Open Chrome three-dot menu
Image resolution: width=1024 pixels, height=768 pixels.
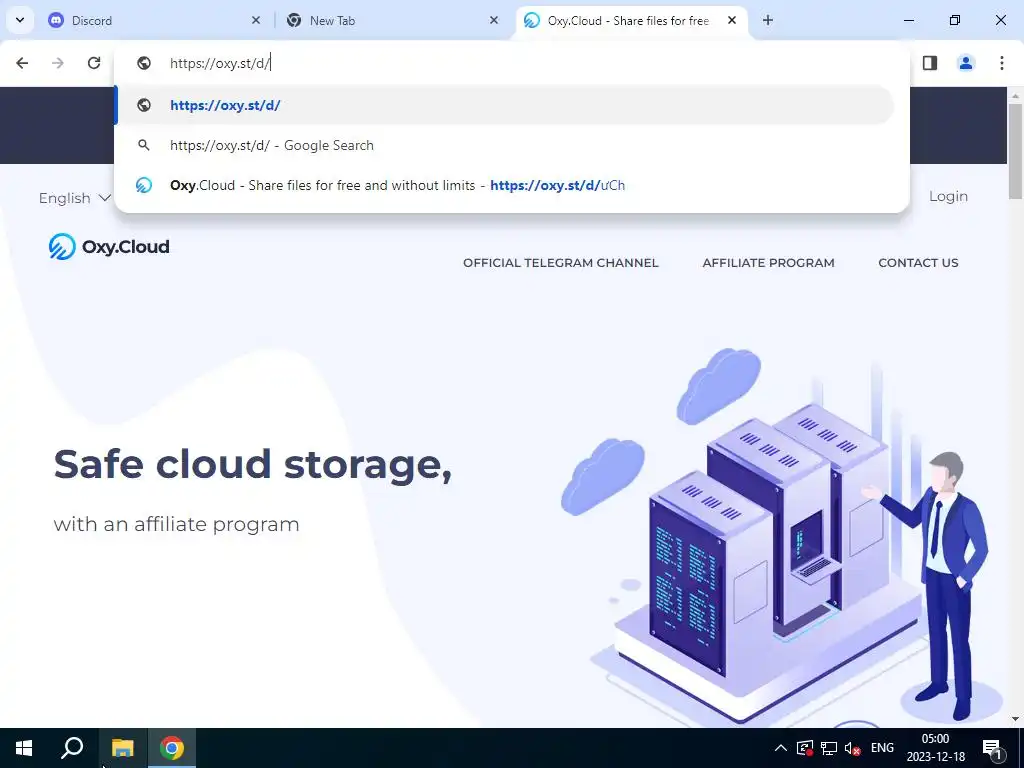1002,63
